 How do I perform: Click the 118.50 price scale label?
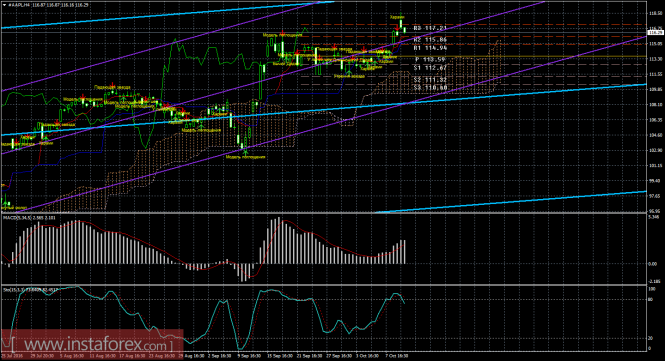(x=656, y=13)
